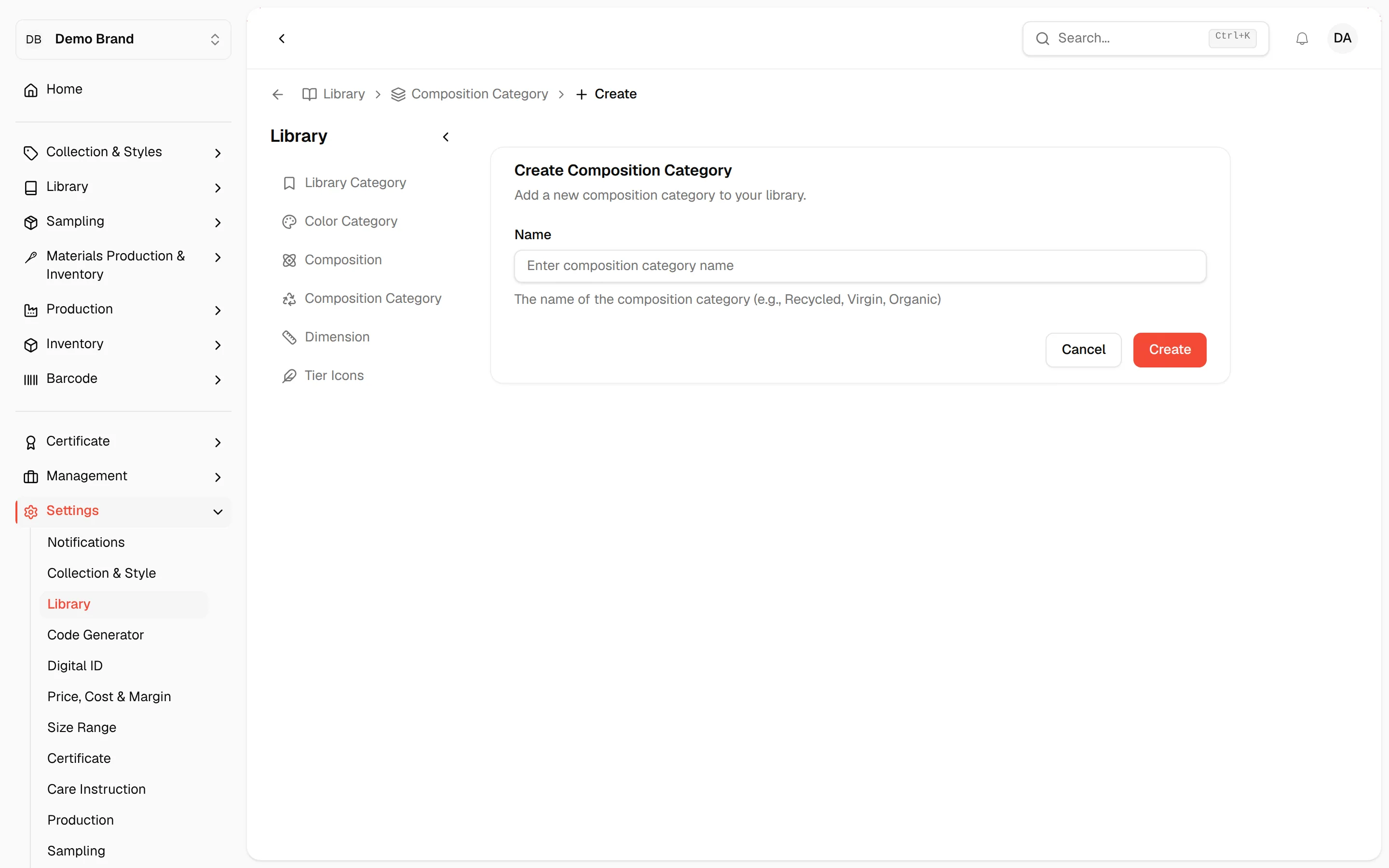Select Care Instruction under Settings
1389x868 pixels.
click(x=96, y=789)
